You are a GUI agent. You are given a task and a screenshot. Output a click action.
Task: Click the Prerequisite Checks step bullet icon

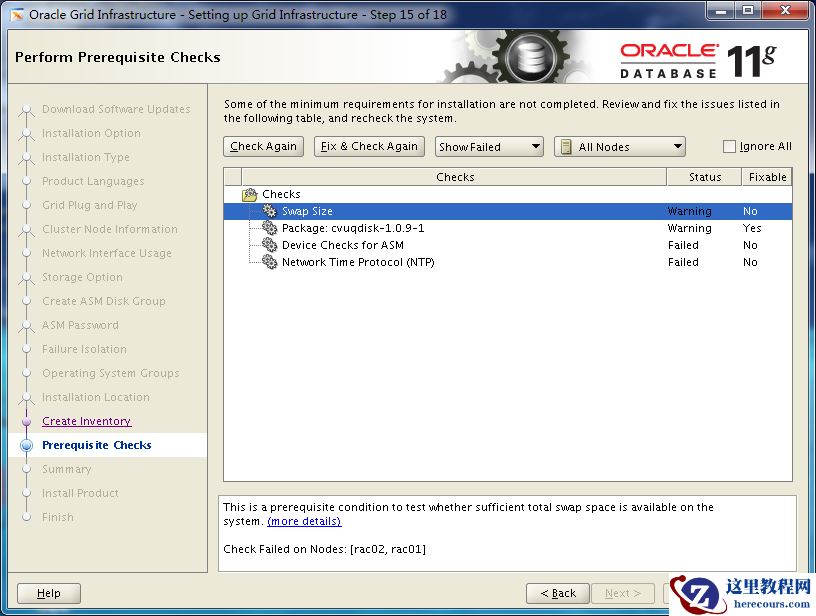pyautogui.click(x=26, y=445)
